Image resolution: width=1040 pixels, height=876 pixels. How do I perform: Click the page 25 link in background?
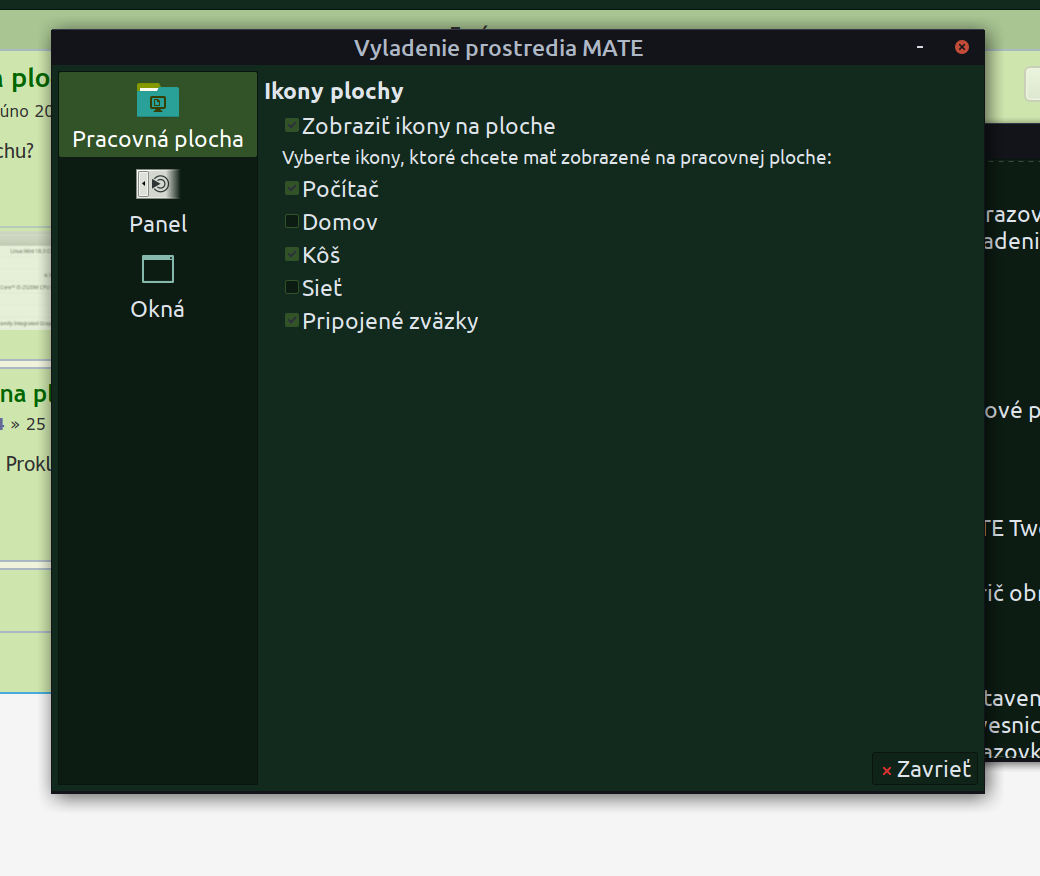tap(36, 424)
